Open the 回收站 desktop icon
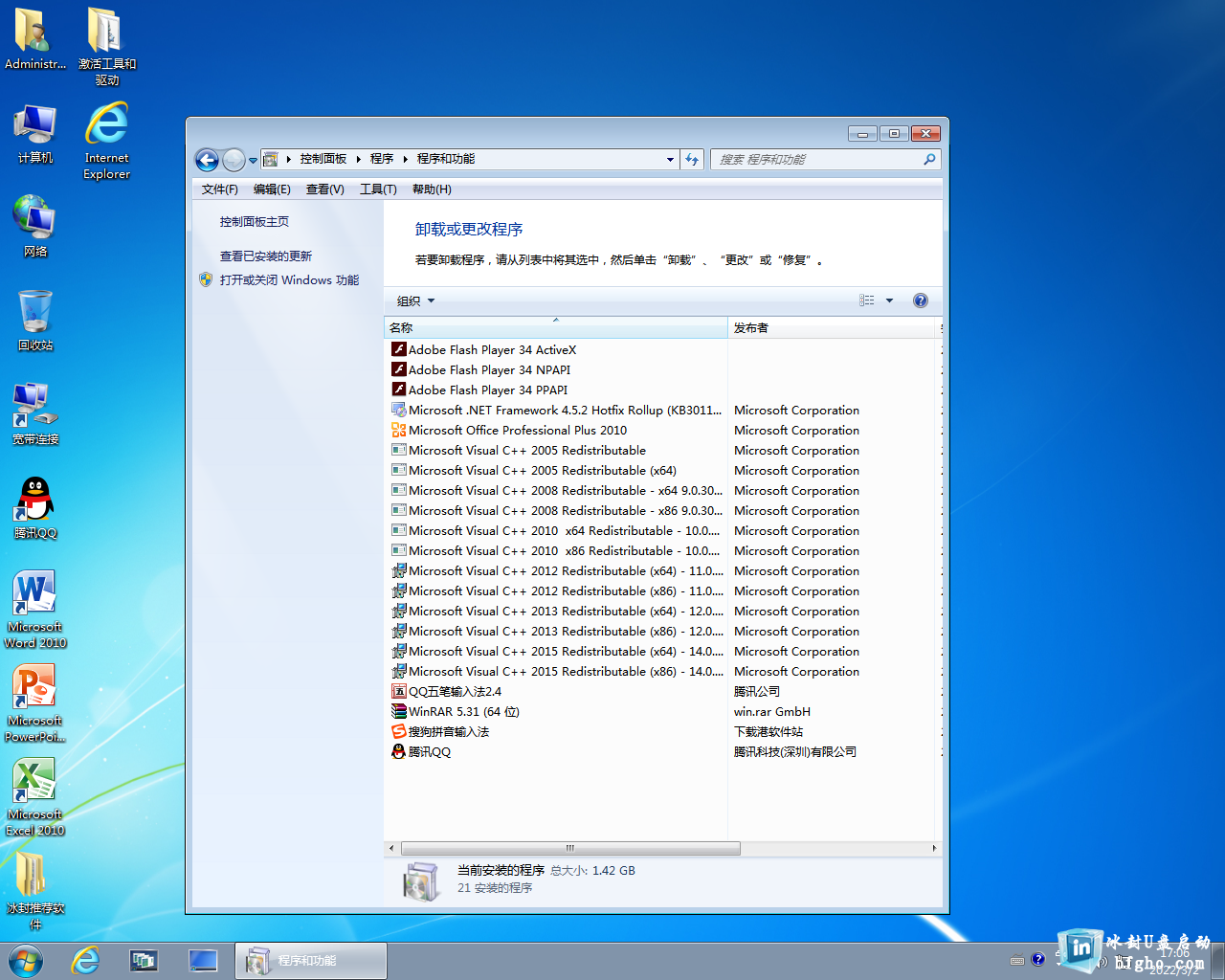This screenshot has width=1225, height=980. pyautogui.click(x=35, y=321)
